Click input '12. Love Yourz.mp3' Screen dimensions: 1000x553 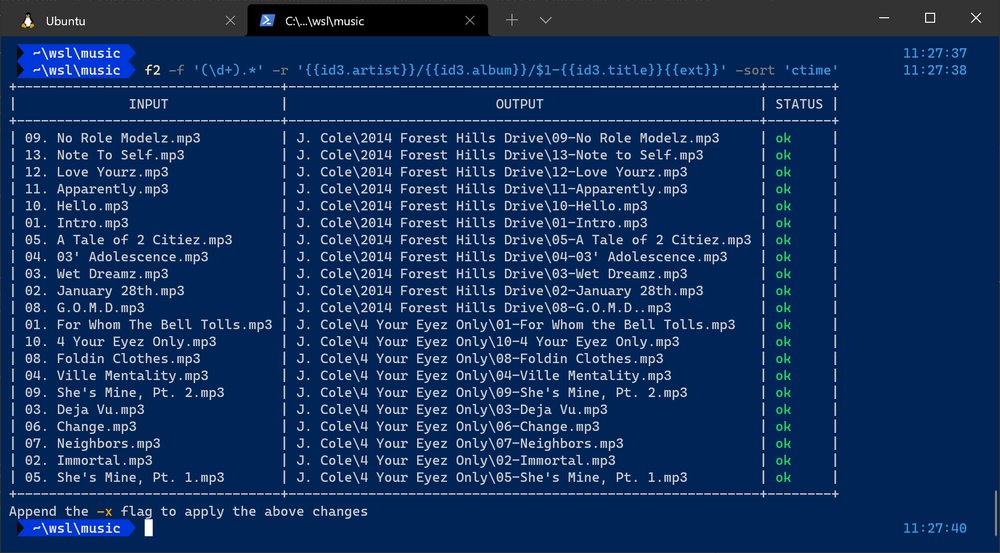click(x=97, y=172)
